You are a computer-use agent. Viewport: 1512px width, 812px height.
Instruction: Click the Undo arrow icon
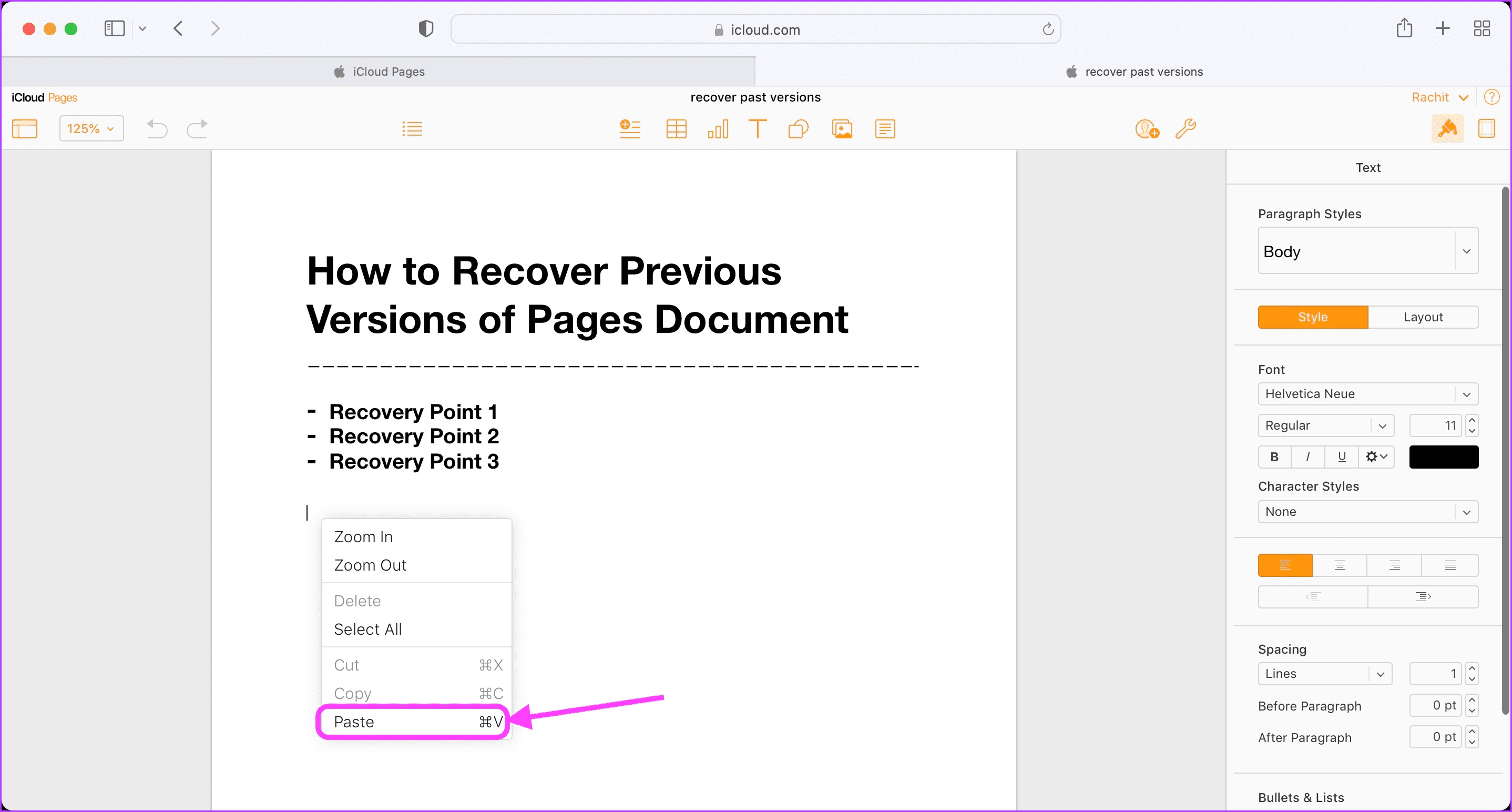point(157,128)
